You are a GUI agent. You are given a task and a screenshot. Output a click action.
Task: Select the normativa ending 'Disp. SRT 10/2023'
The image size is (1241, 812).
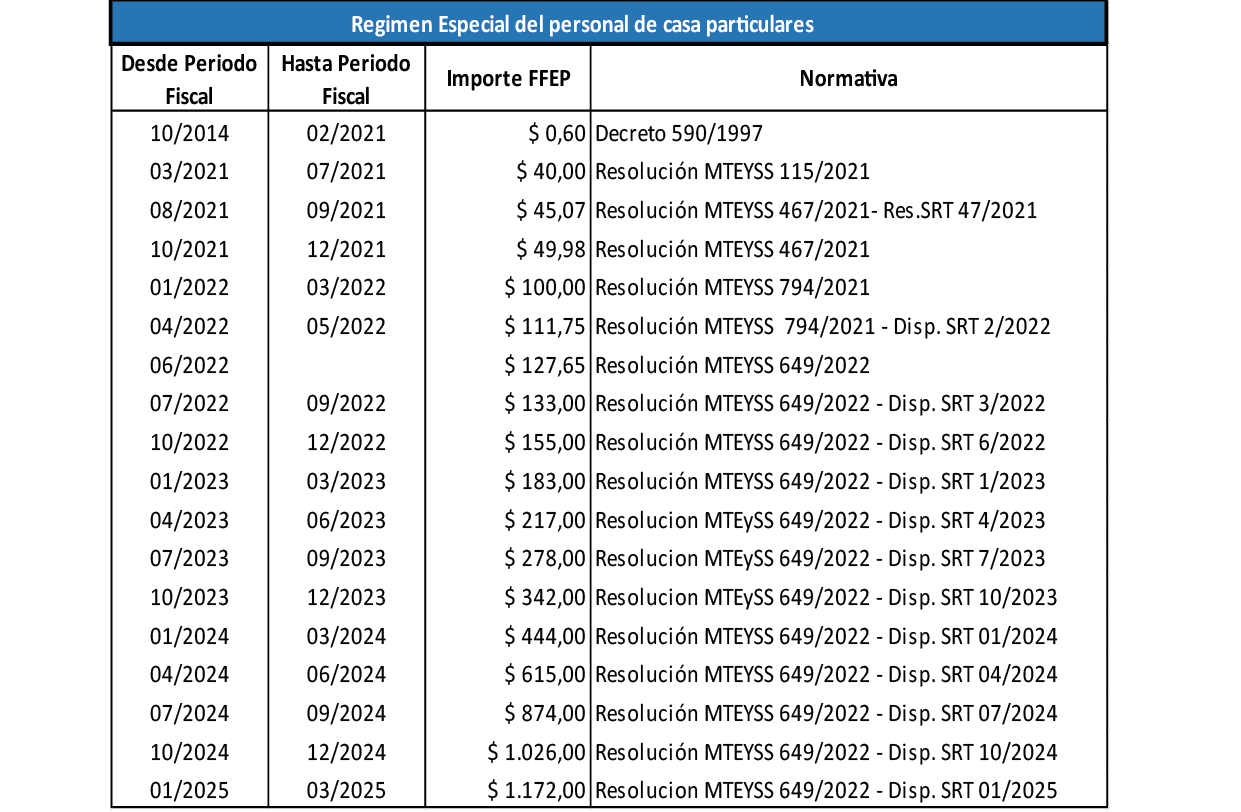tap(826, 597)
